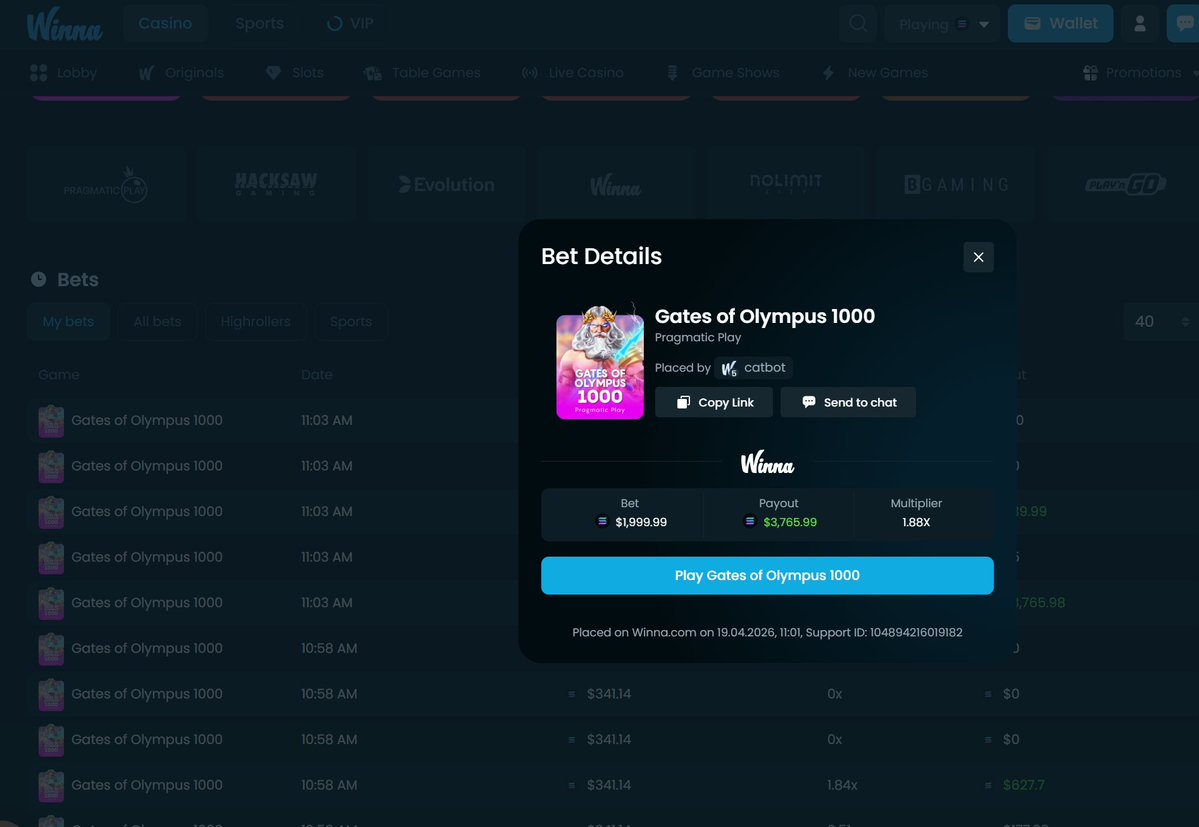
Task: Switch to Highrollers tab
Action: 255,322
